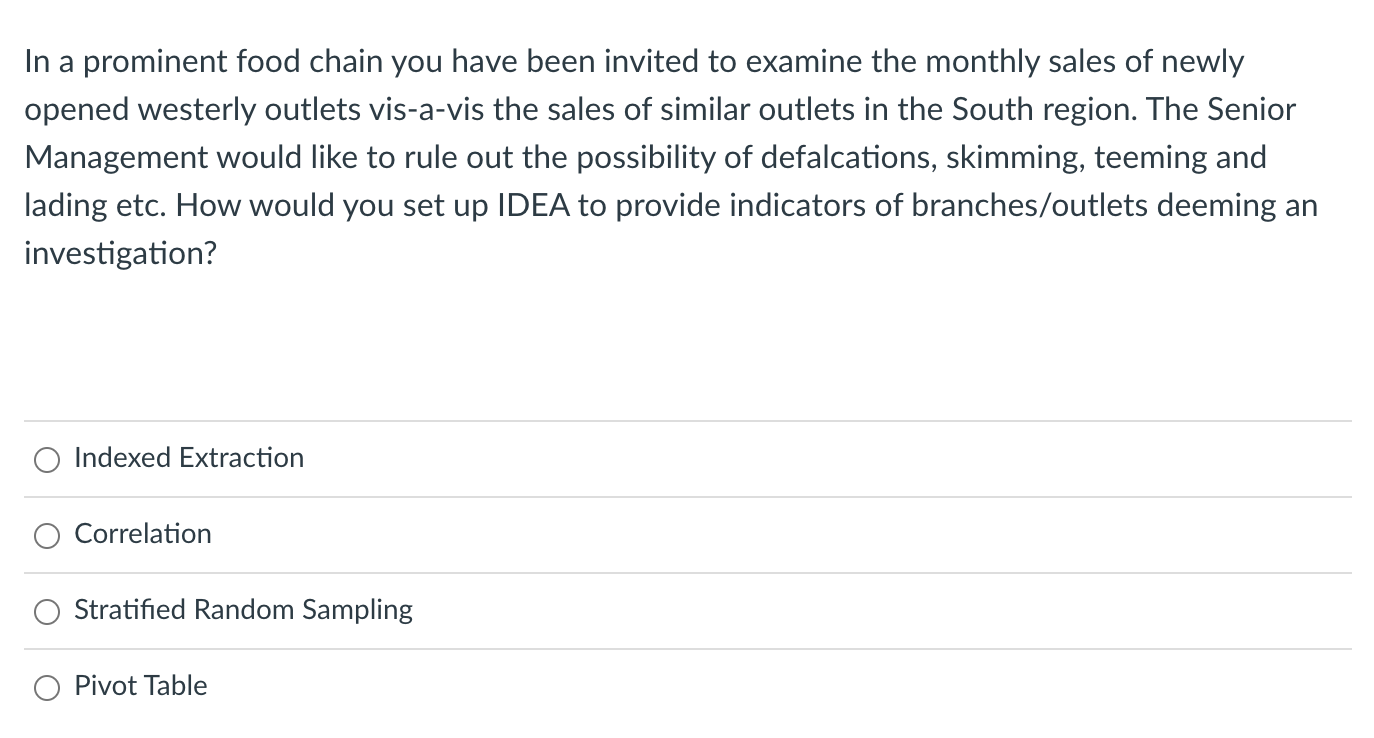Click the Correlation answer label

click(x=142, y=534)
